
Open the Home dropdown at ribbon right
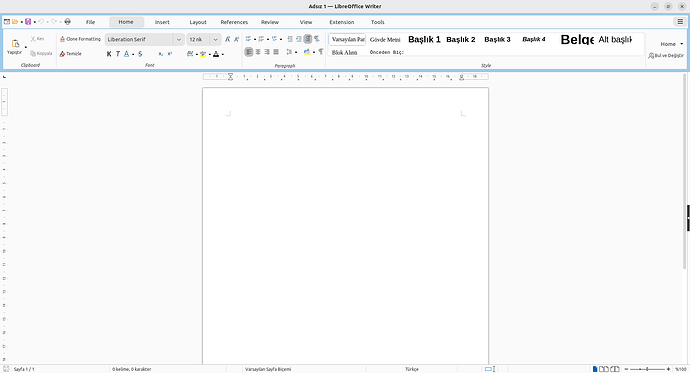[672, 44]
